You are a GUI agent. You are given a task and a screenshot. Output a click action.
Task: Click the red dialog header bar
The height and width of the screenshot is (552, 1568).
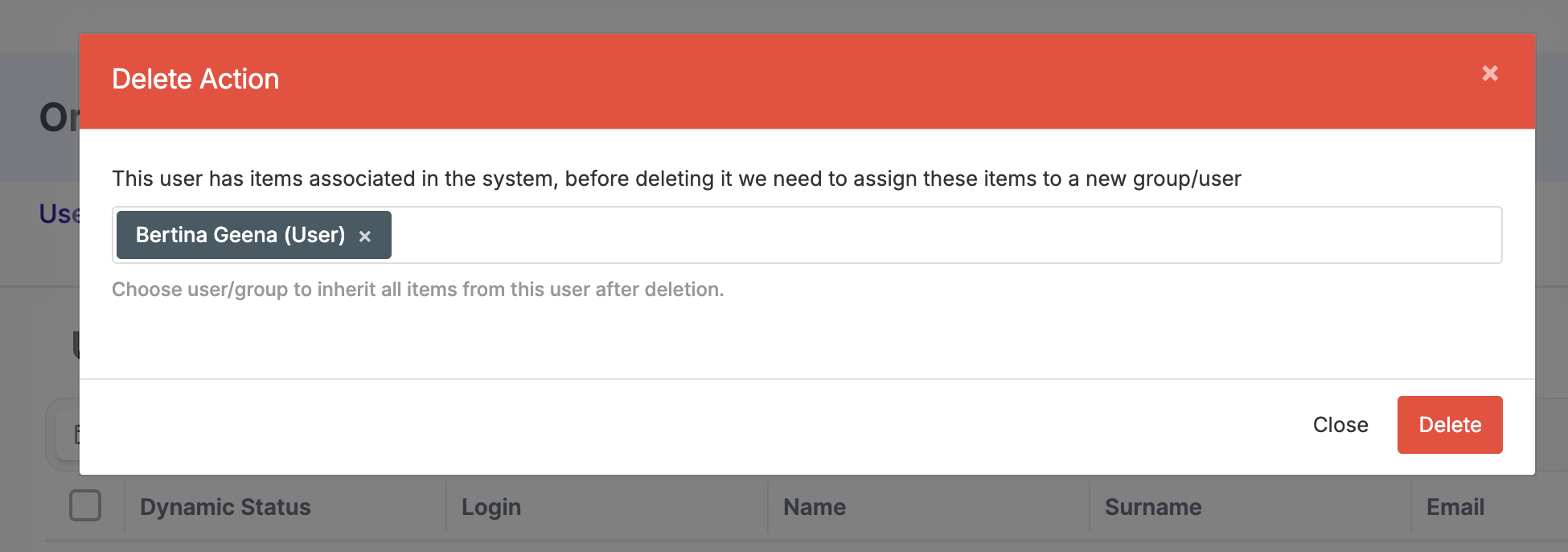804,80
